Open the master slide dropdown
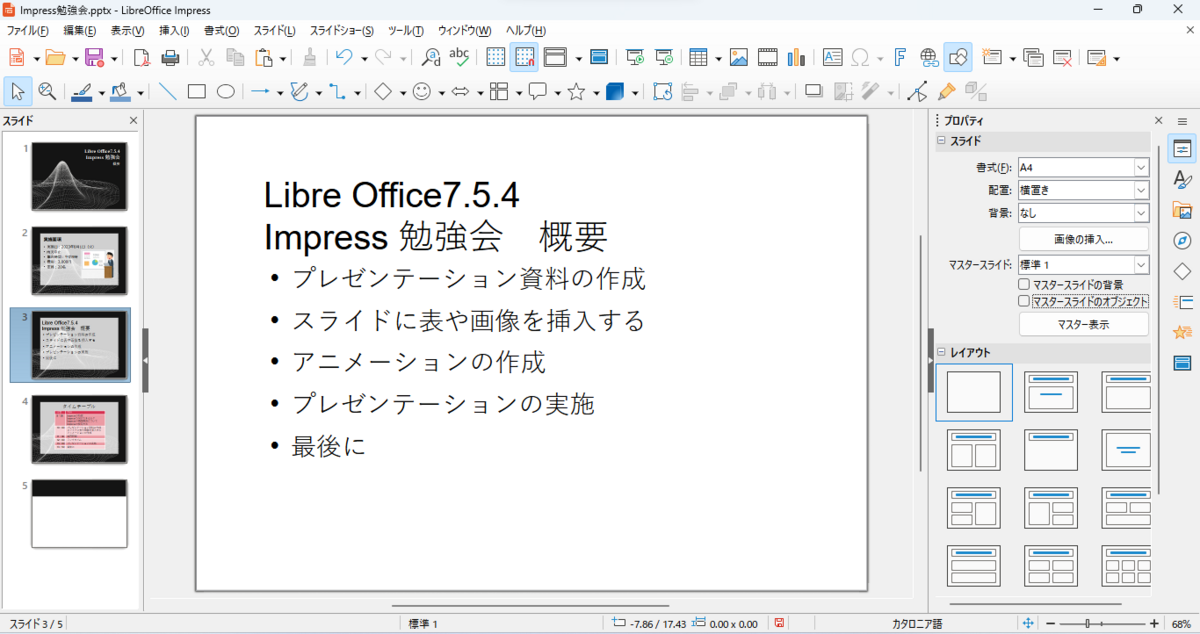 pyautogui.click(x=1141, y=265)
